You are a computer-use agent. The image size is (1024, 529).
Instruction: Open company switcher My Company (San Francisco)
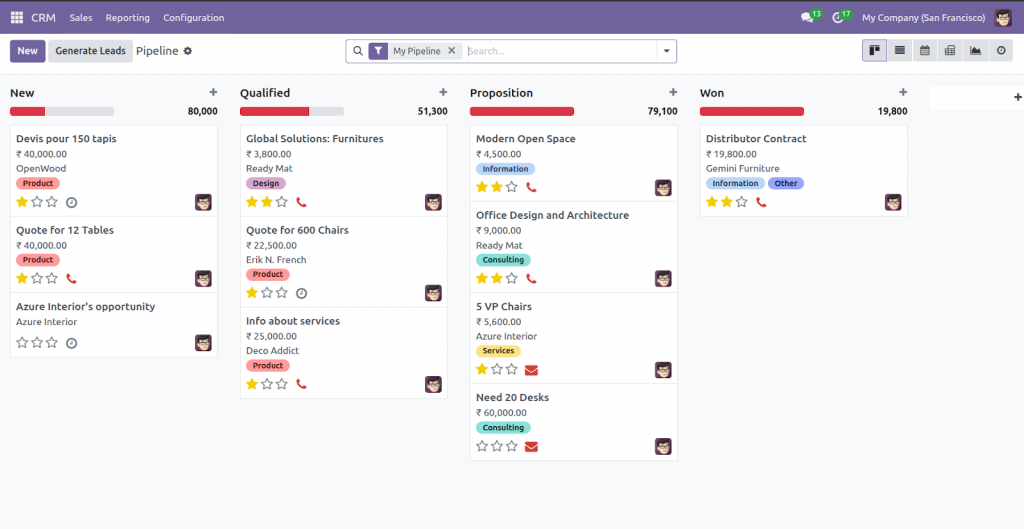(923, 18)
